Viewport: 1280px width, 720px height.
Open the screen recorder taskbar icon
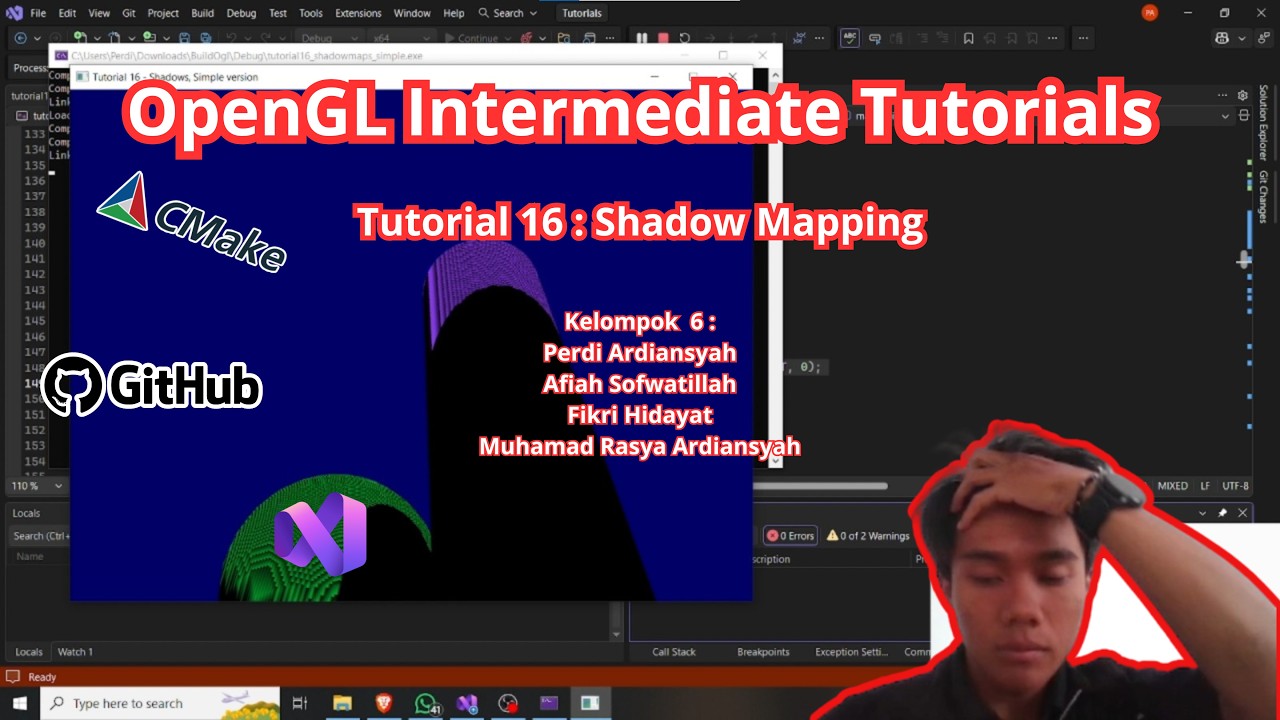click(508, 703)
